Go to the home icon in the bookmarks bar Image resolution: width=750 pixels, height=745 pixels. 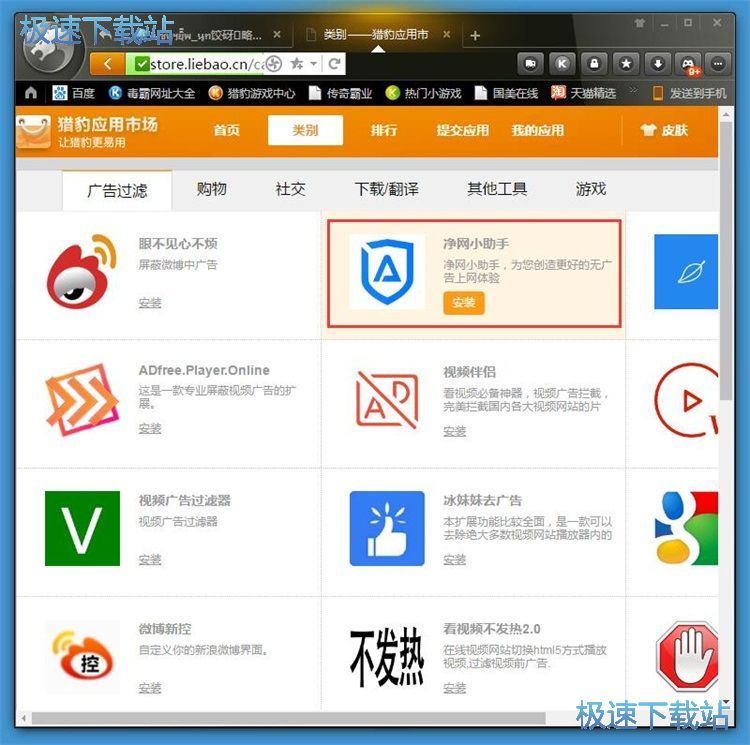[x=31, y=93]
